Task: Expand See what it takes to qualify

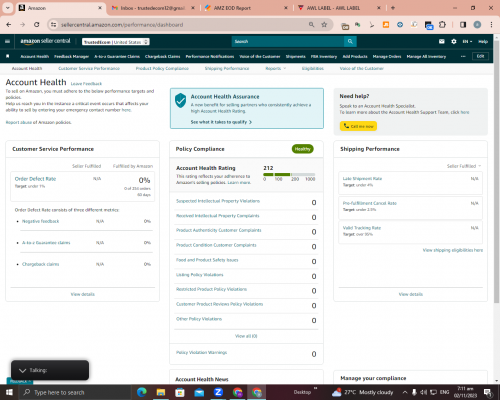Action: pyautogui.click(x=221, y=122)
